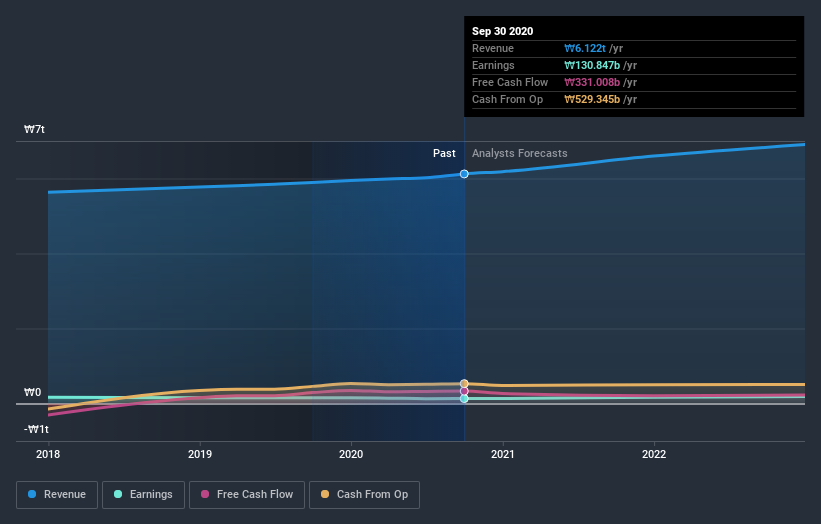Click the 2018 x-axis label
This screenshot has width=821, height=524.
48,454
